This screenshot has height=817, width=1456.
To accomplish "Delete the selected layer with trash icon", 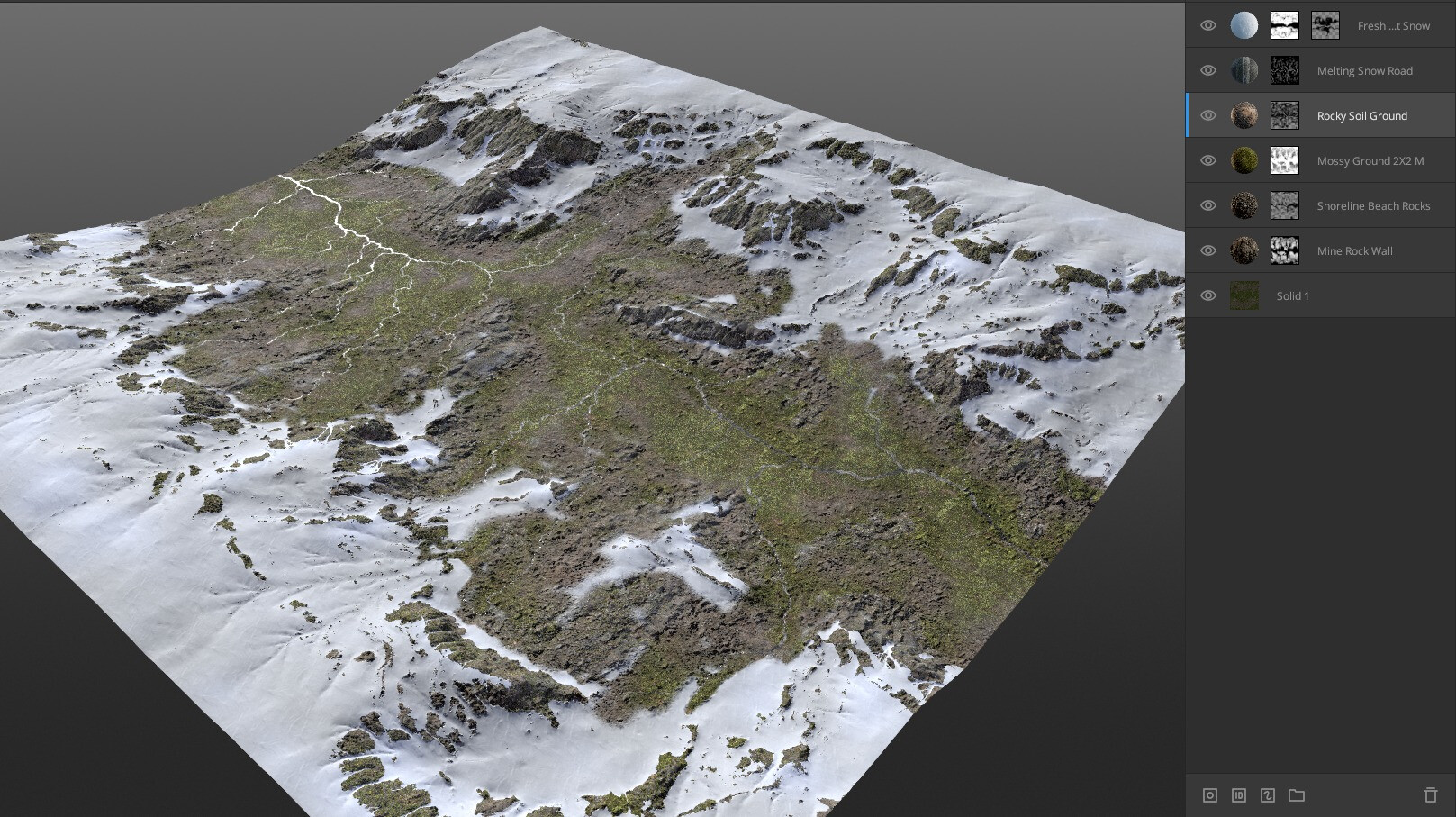I will [x=1432, y=795].
